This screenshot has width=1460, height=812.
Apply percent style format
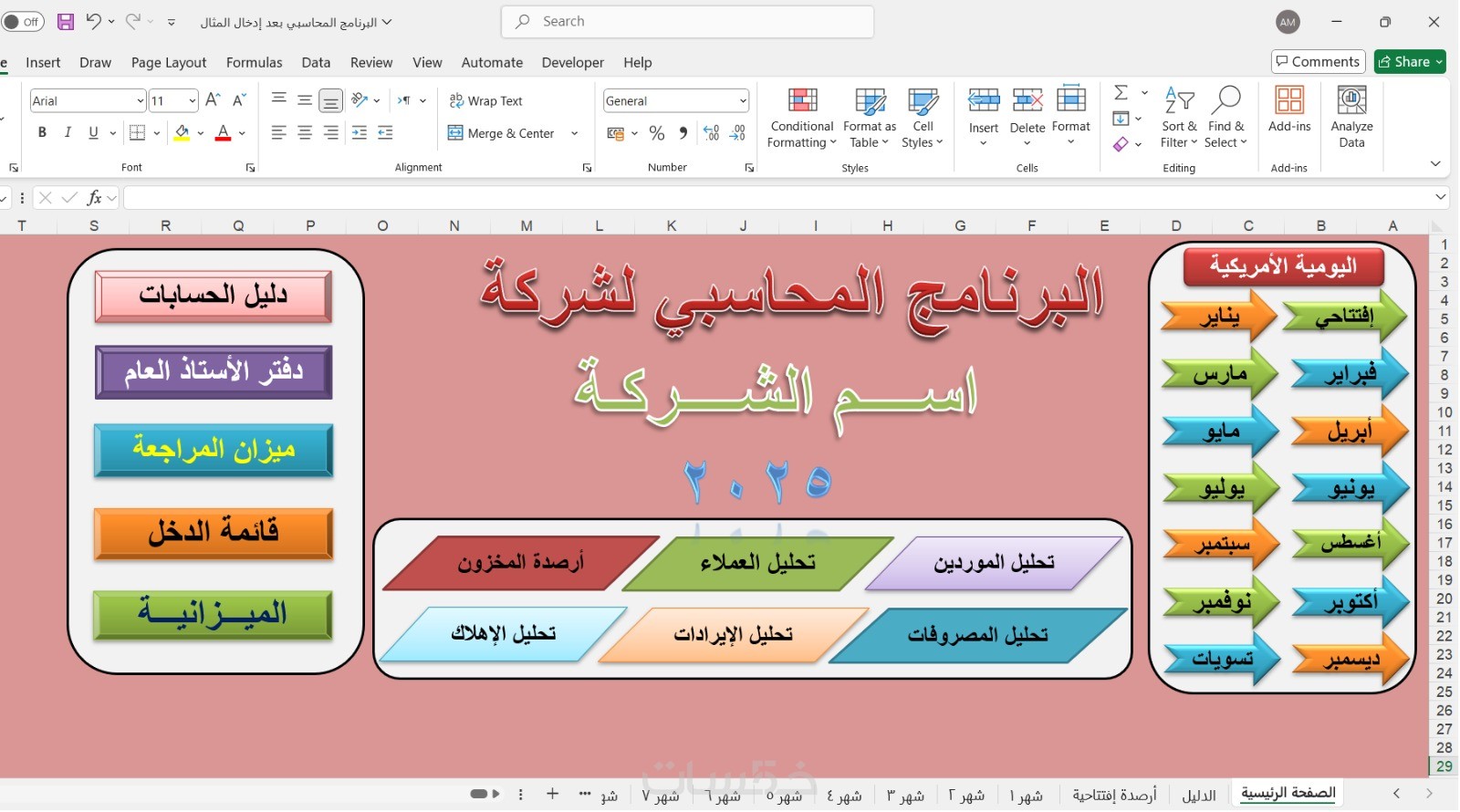click(x=657, y=133)
